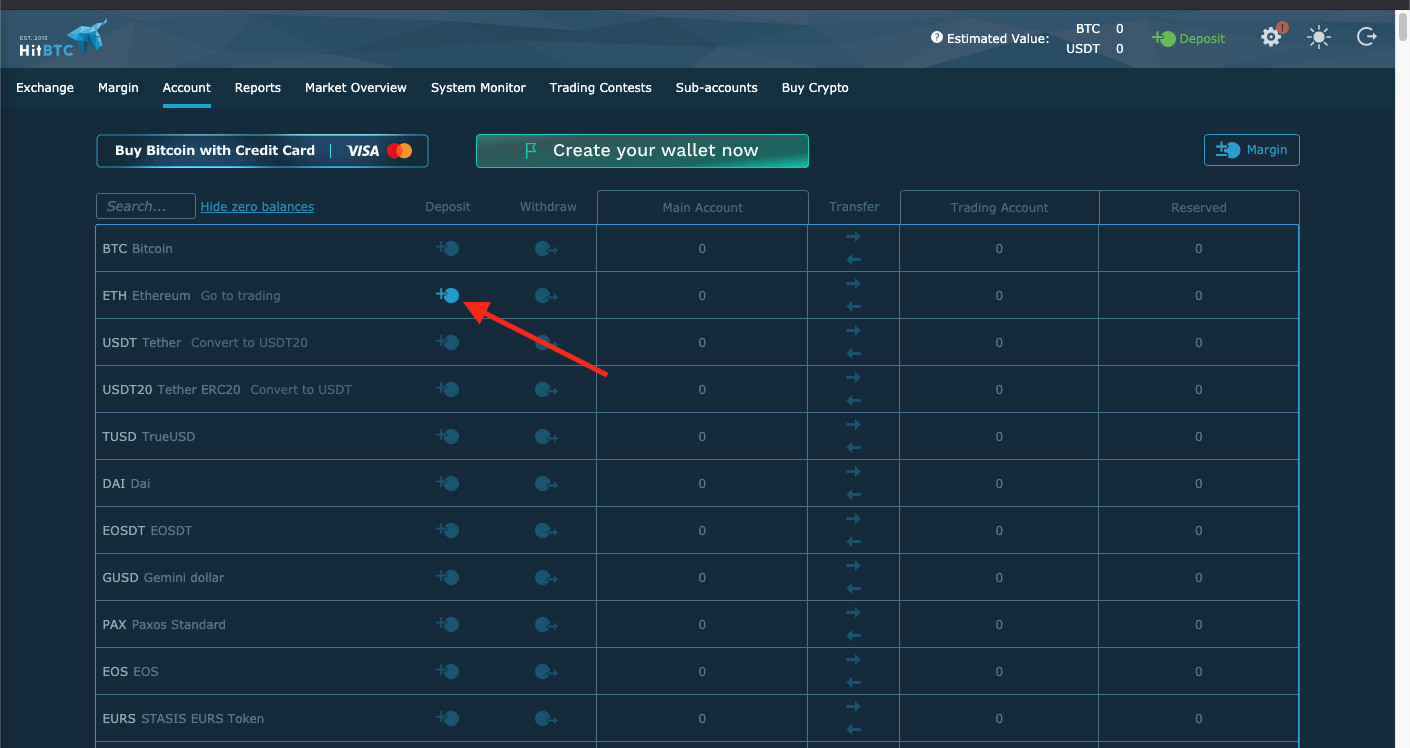Click PAX withdraw icon
The image size is (1410, 748).
coord(546,625)
